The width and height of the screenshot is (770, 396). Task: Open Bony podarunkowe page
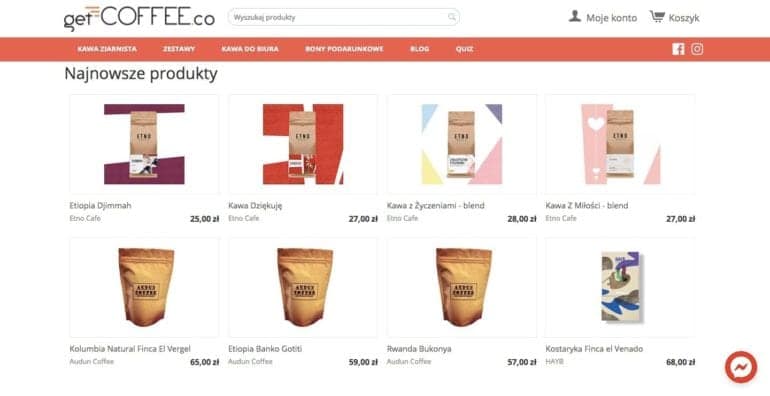(x=344, y=49)
